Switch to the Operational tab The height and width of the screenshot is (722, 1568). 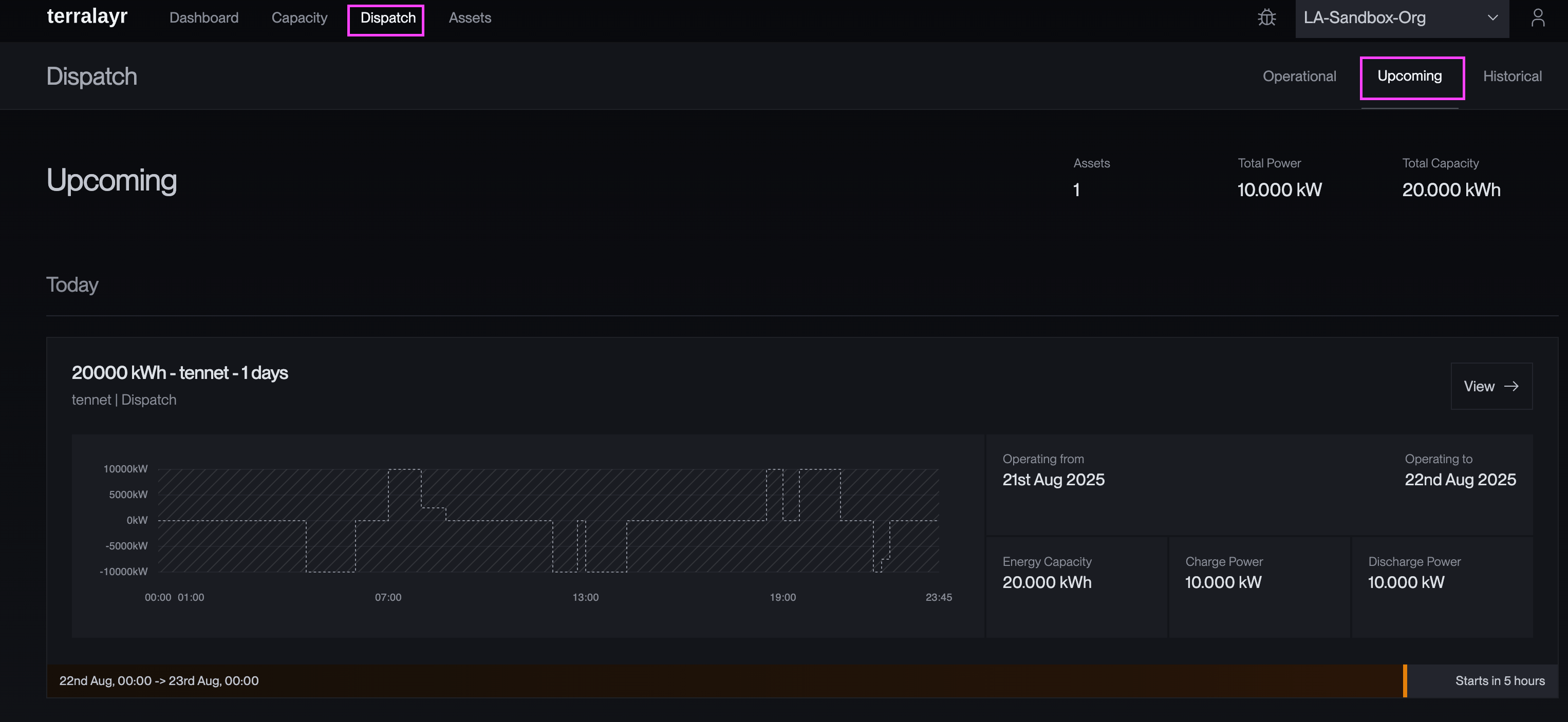pos(1299,76)
